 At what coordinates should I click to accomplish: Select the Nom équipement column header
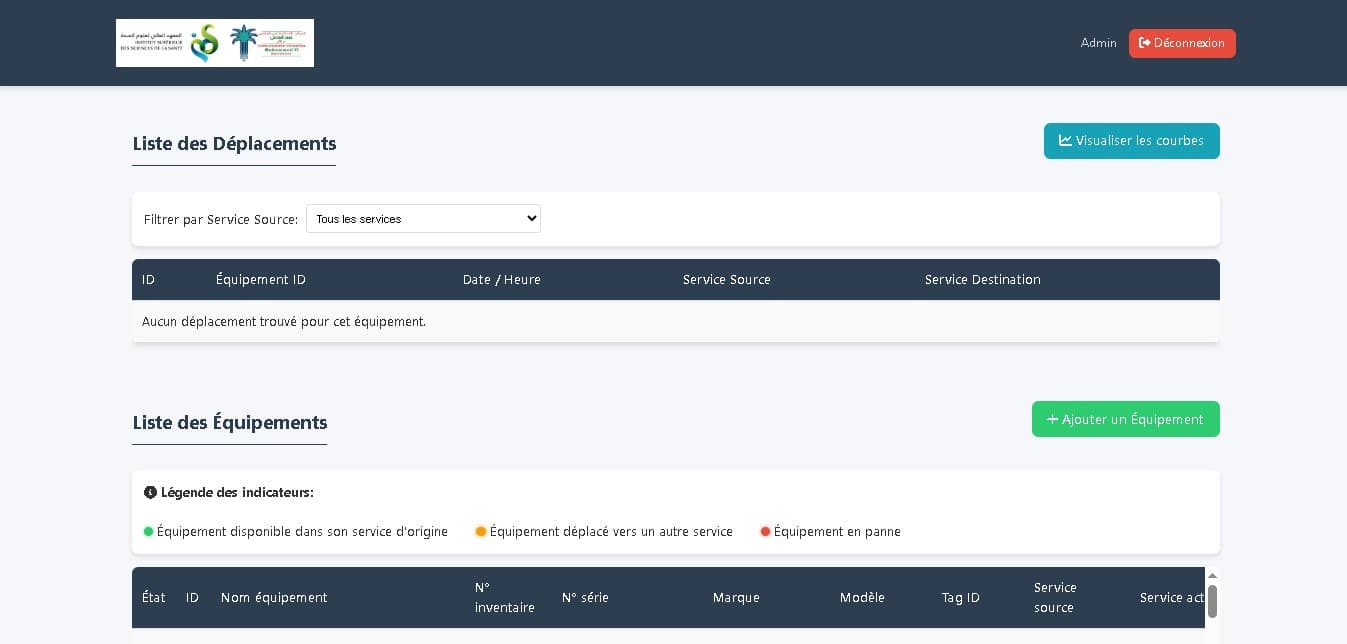274,598
